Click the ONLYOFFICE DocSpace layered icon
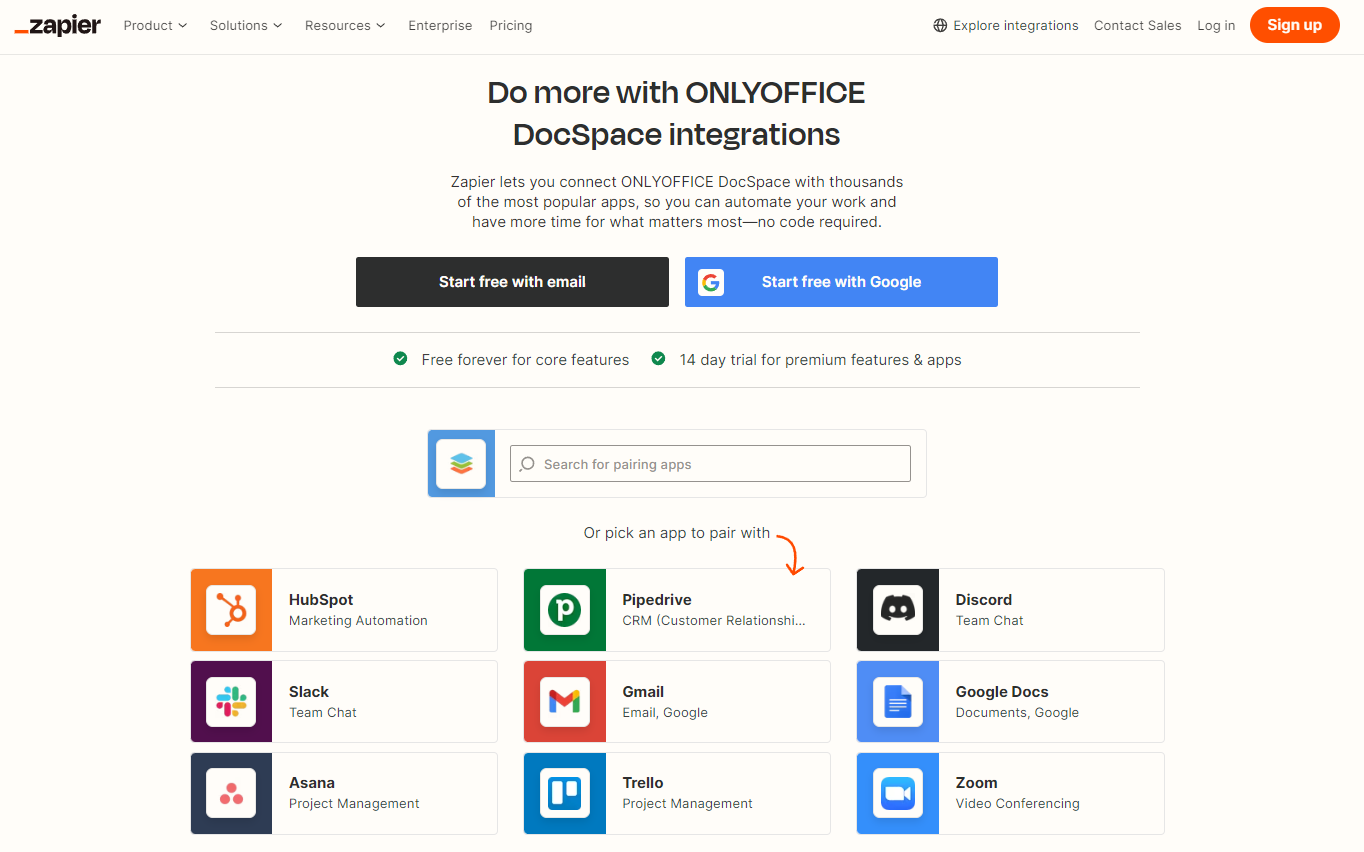 (x=461, y=464)
